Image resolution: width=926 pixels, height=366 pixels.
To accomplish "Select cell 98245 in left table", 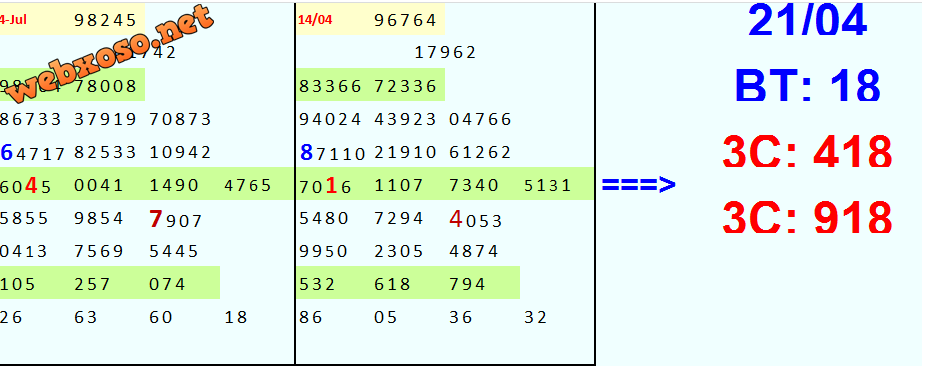I will pos(106,21).
